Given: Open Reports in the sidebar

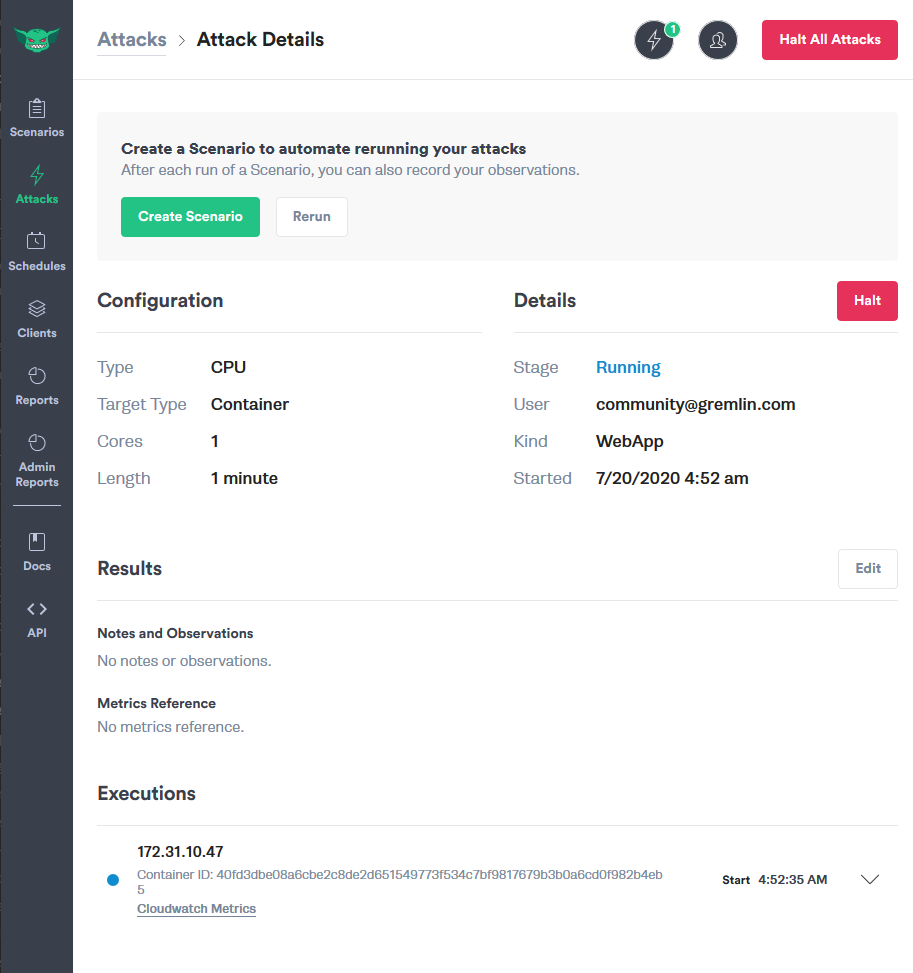Looking at the screenshot, I should click(37, 386).
